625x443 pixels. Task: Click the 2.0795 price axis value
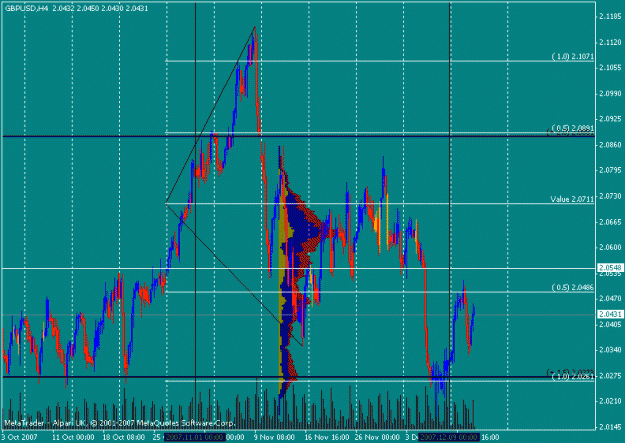(610, 170)
